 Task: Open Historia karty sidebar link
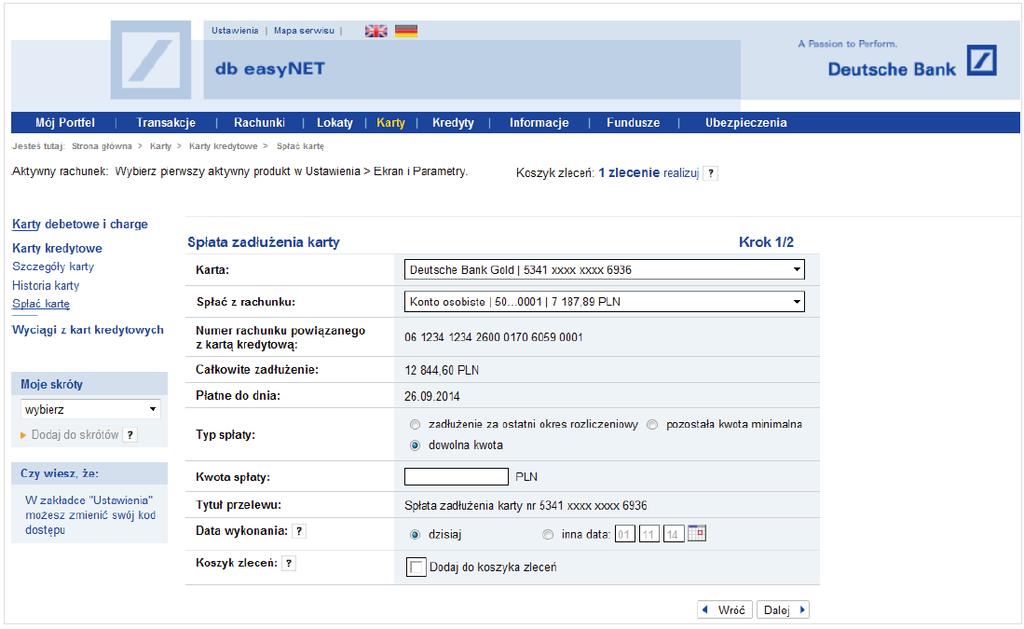pyautogui.click(x=46, y=285)
